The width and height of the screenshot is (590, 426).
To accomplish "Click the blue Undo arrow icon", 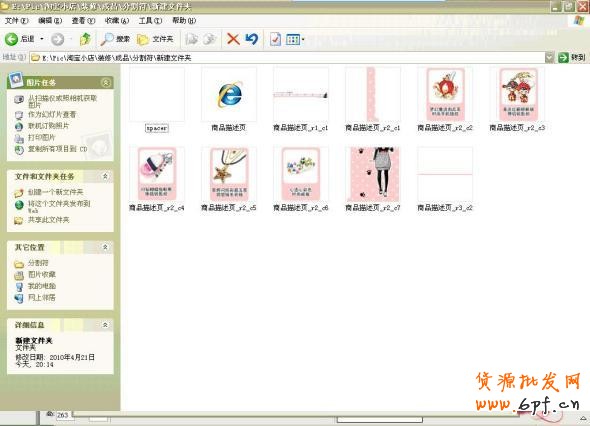I will 252,39.
